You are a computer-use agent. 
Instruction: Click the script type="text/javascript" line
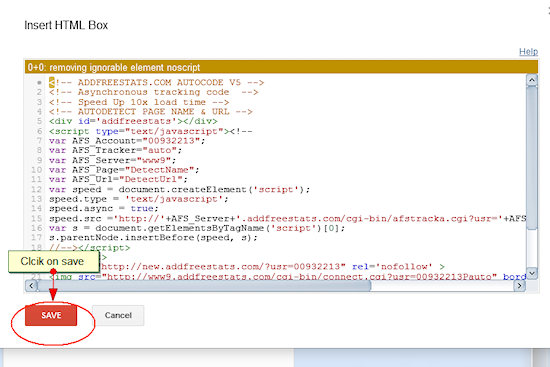[150, 131]
